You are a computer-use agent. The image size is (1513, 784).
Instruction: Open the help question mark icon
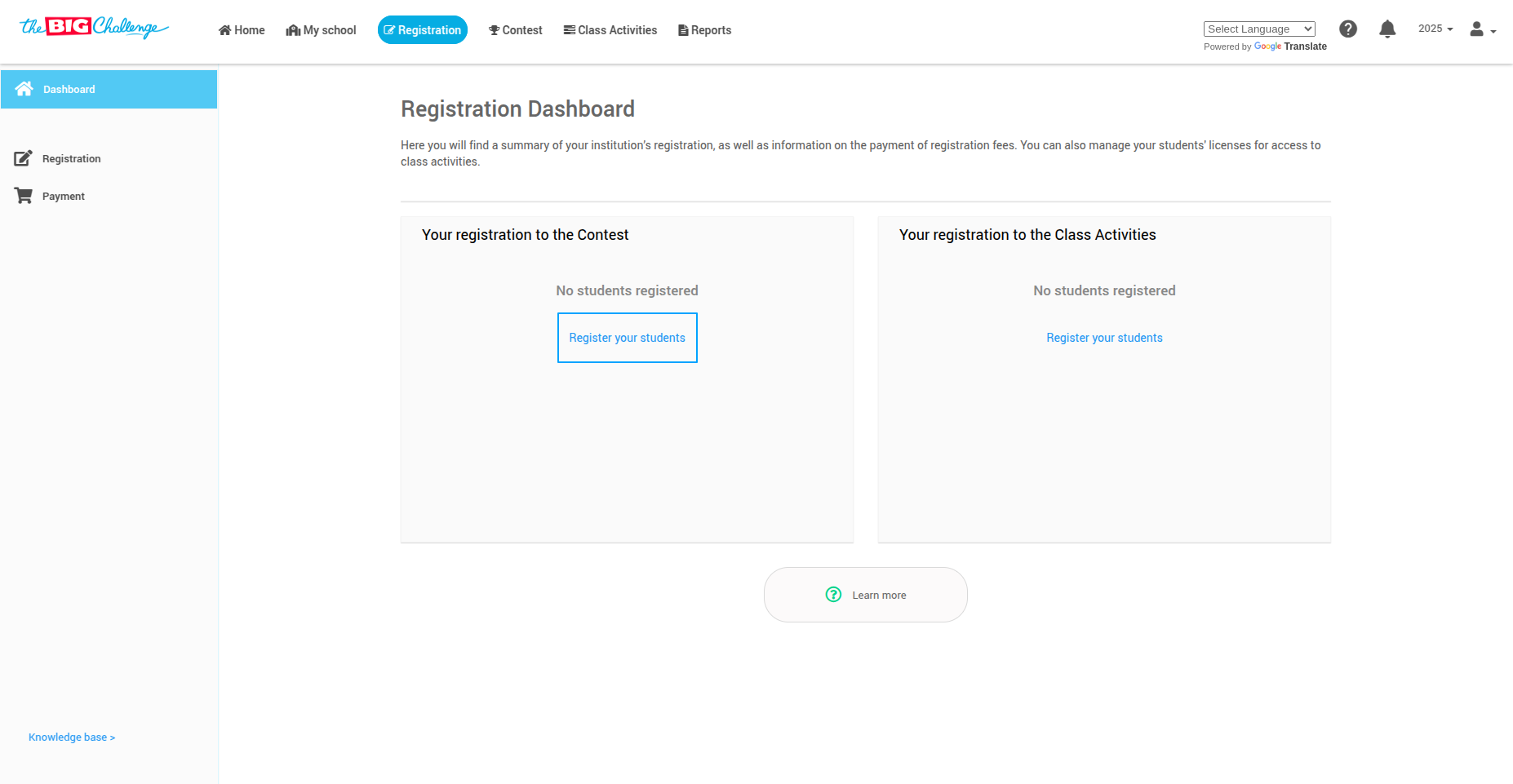click(x=1348, y=29)
